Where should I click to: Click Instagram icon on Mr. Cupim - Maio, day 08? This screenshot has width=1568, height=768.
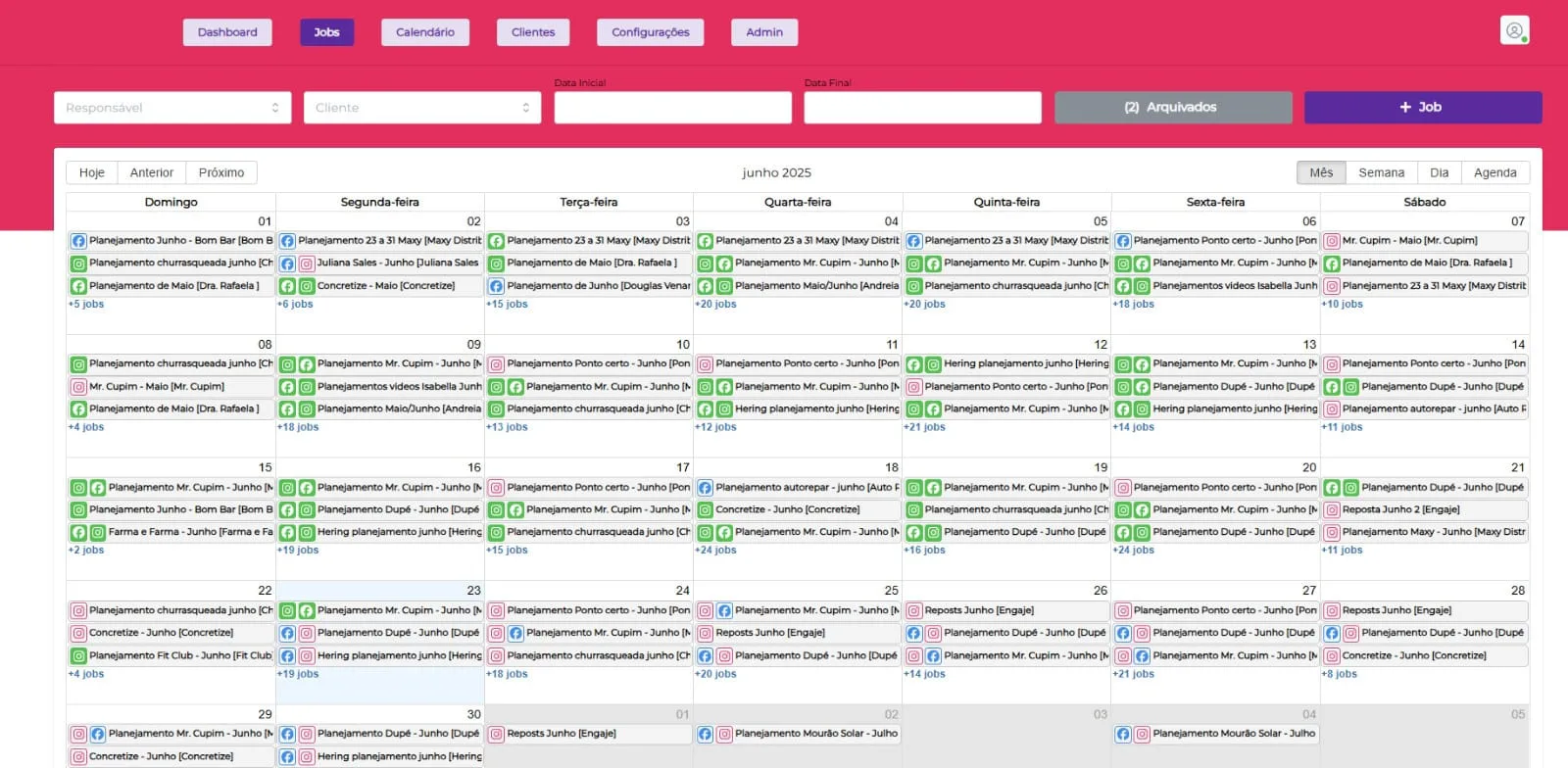78,387
